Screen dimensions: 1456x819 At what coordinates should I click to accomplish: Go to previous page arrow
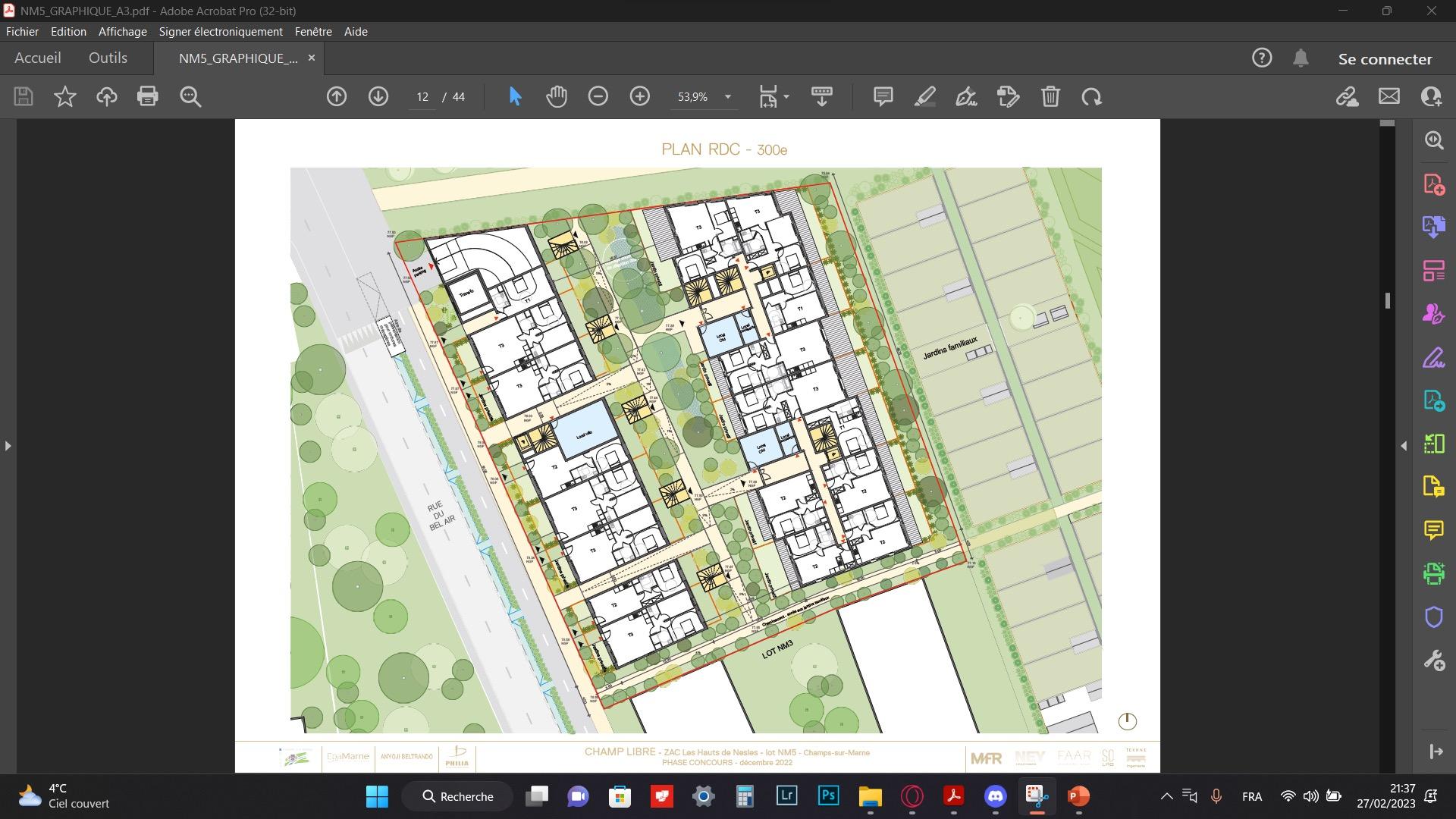[x=337, y=96]
